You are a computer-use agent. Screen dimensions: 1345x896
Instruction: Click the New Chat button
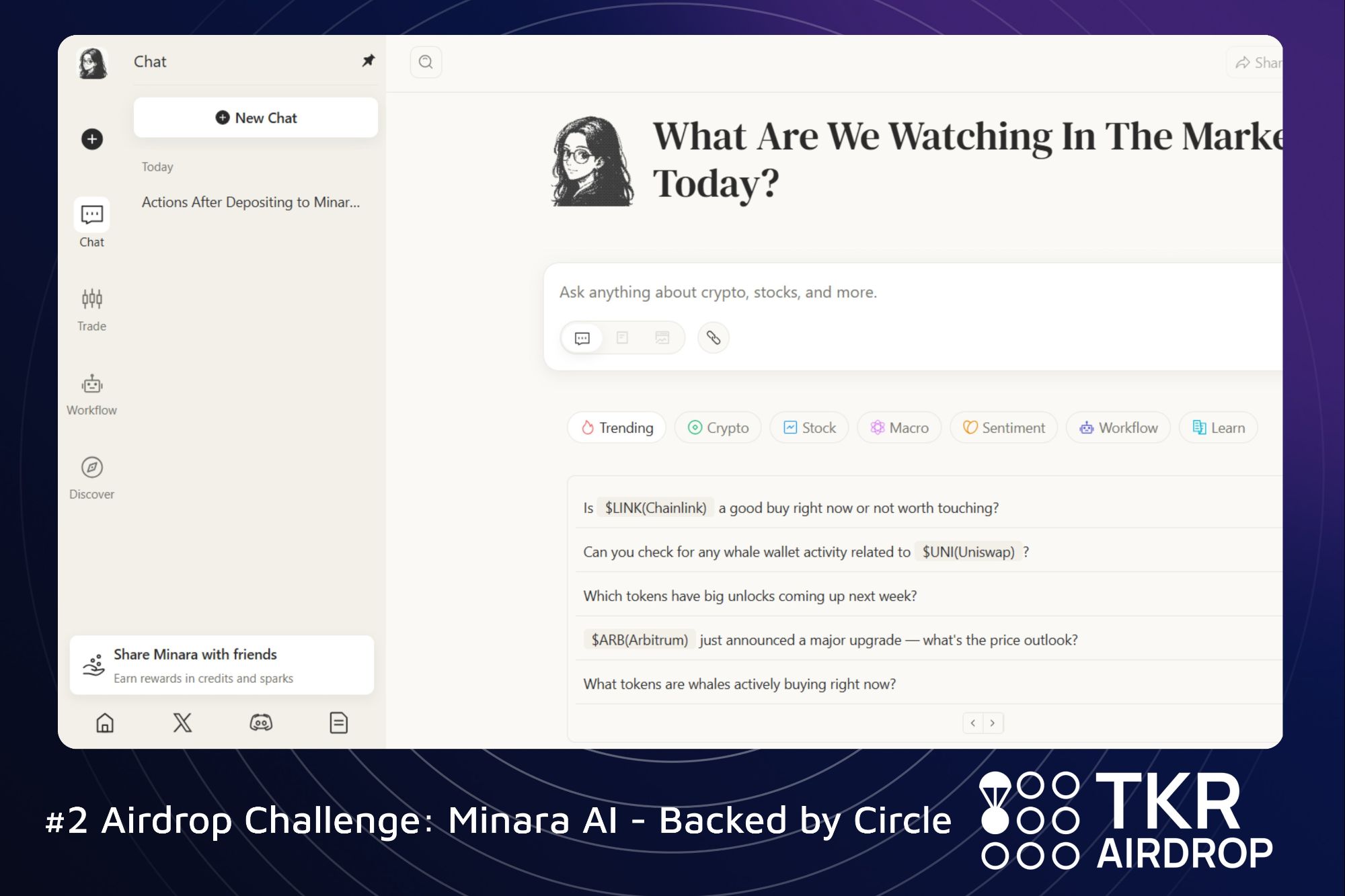(256, 118)
